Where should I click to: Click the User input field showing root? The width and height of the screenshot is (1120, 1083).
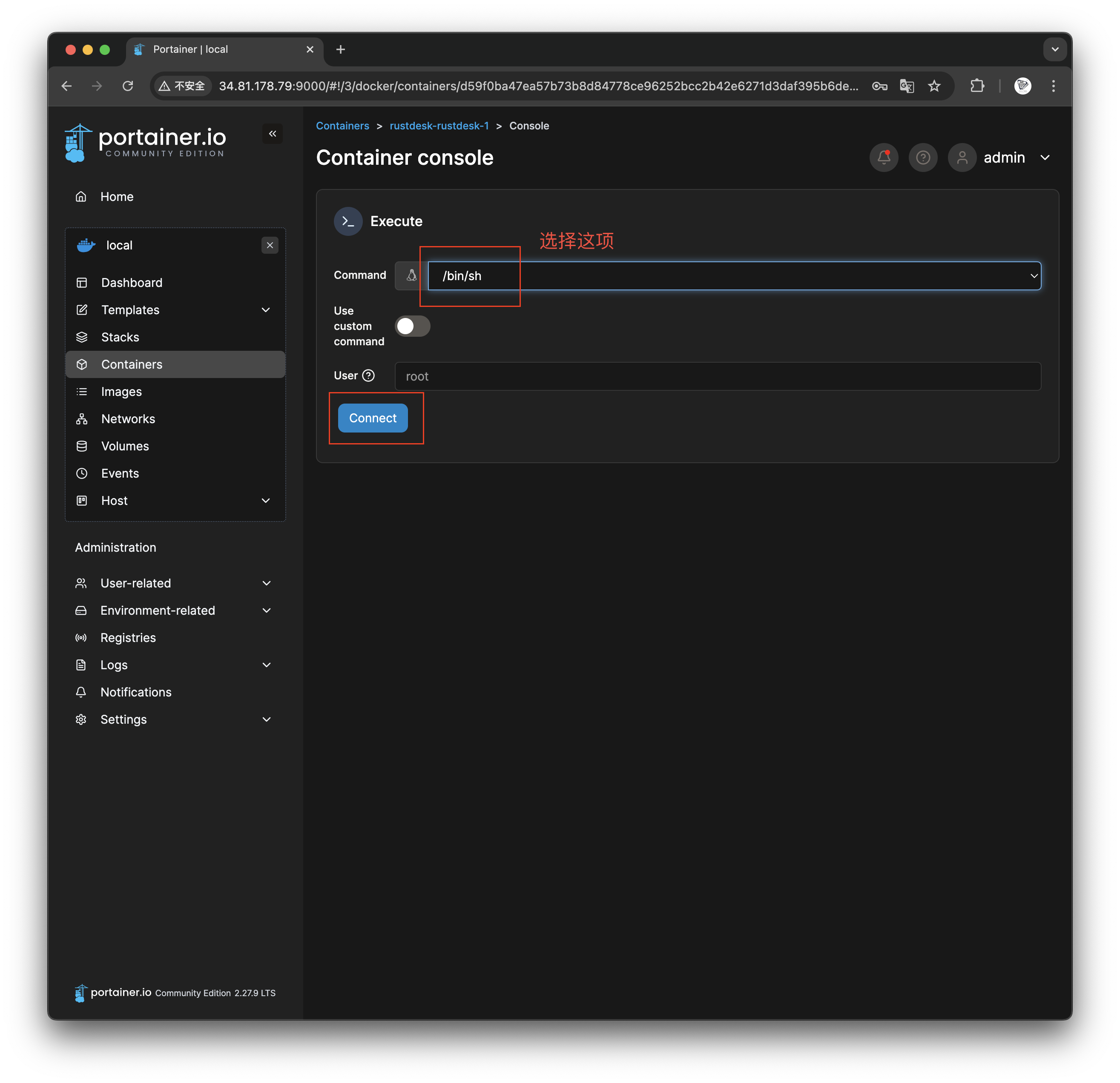pyautogui.click(x=717, y=376)
